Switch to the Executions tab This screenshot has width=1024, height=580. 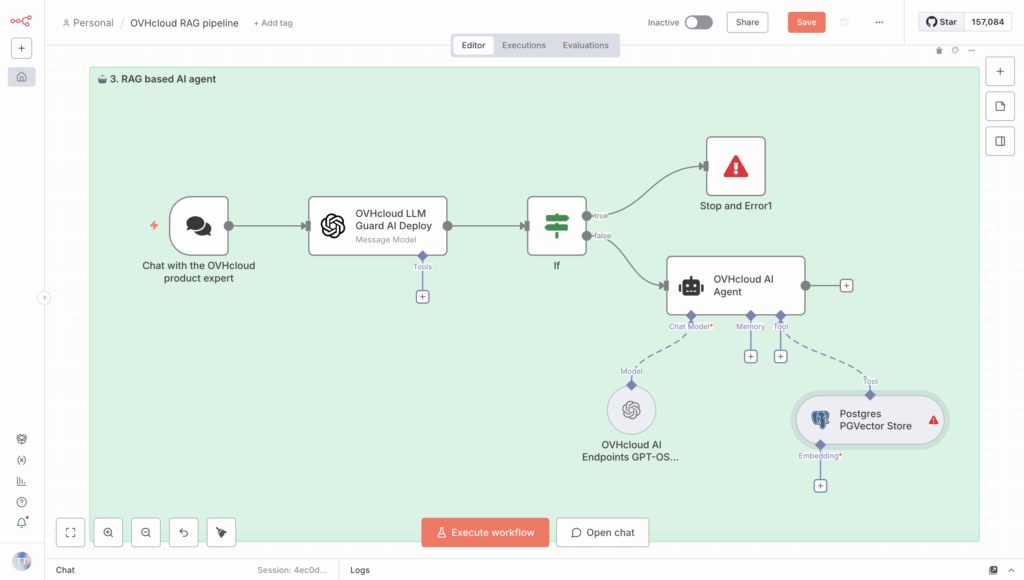click(x=524, y=45)
